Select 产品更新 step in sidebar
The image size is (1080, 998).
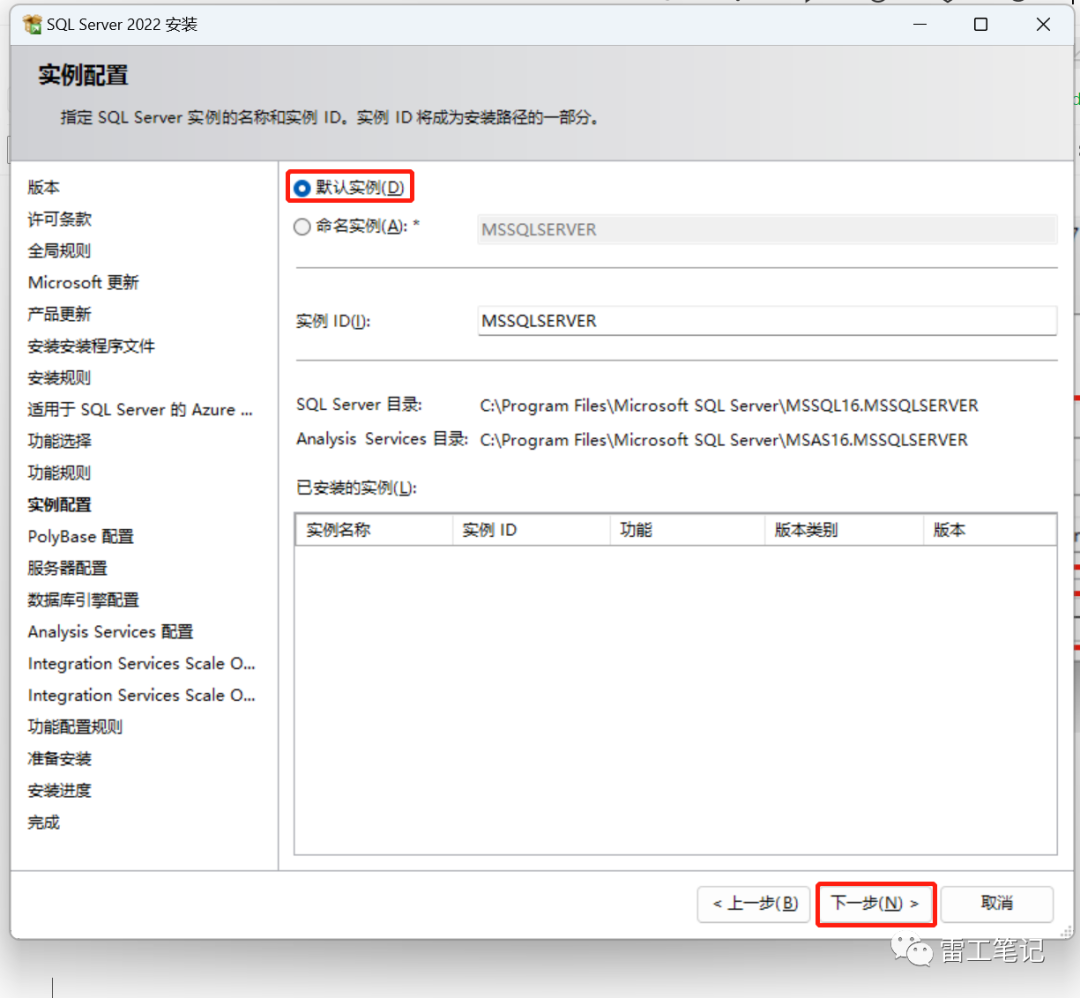tap(59, 314)
